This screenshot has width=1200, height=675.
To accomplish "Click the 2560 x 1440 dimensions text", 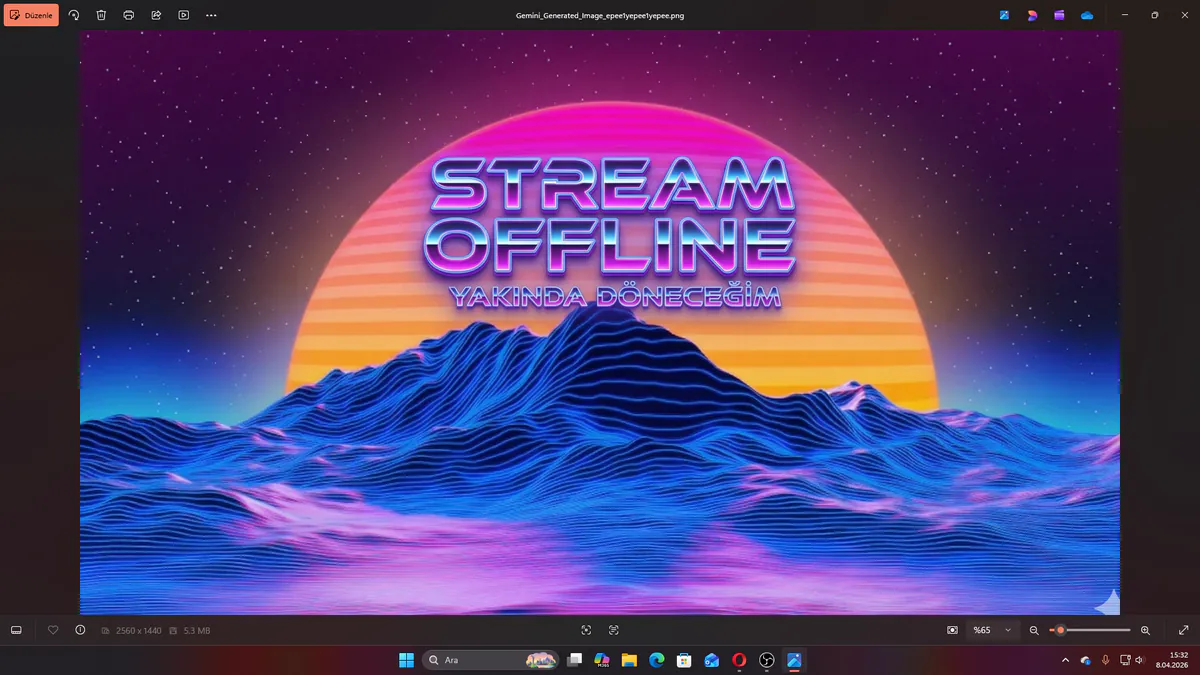I will coord(138,631).
